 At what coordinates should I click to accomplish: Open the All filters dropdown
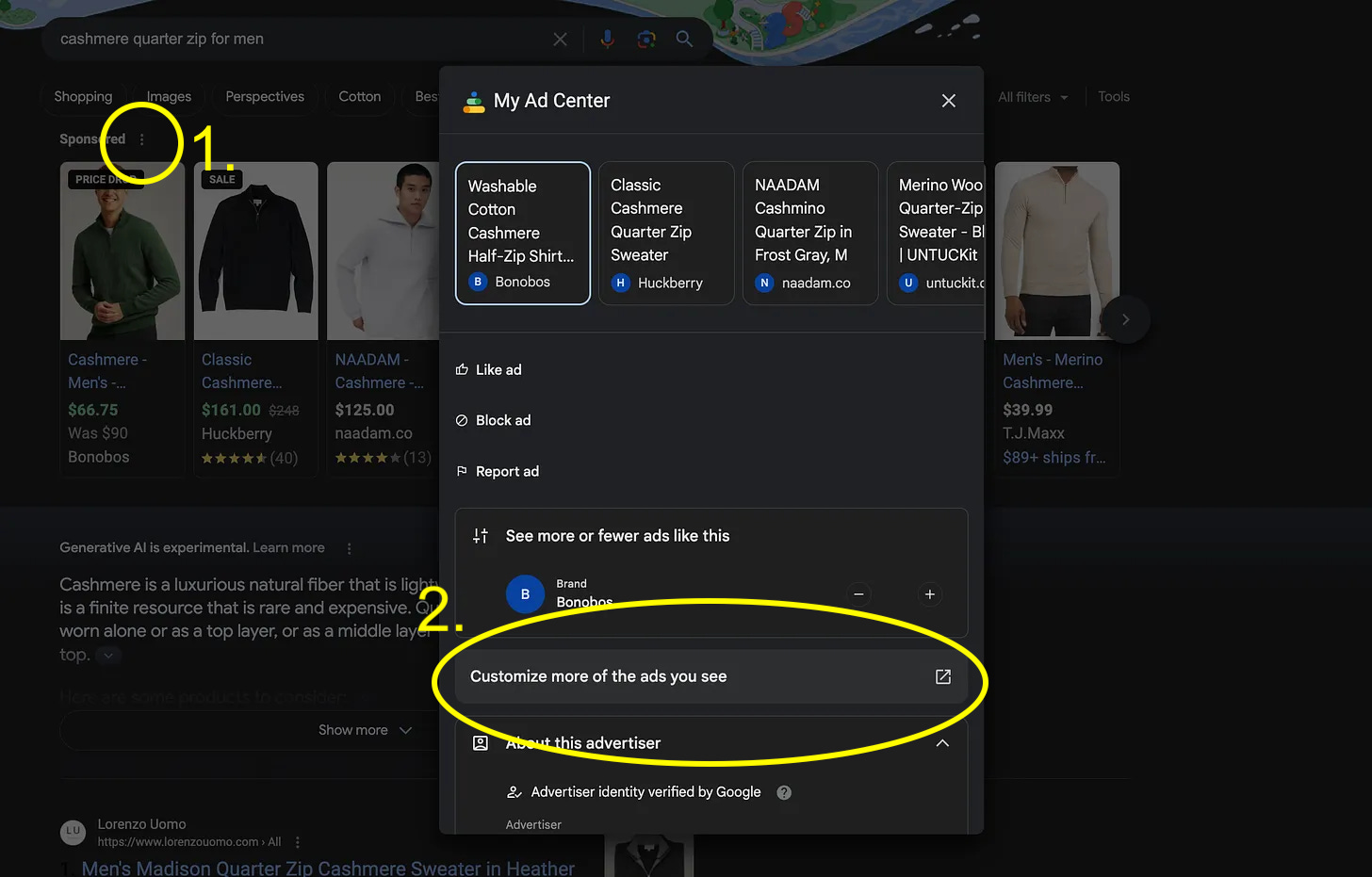pos(1033,97)
